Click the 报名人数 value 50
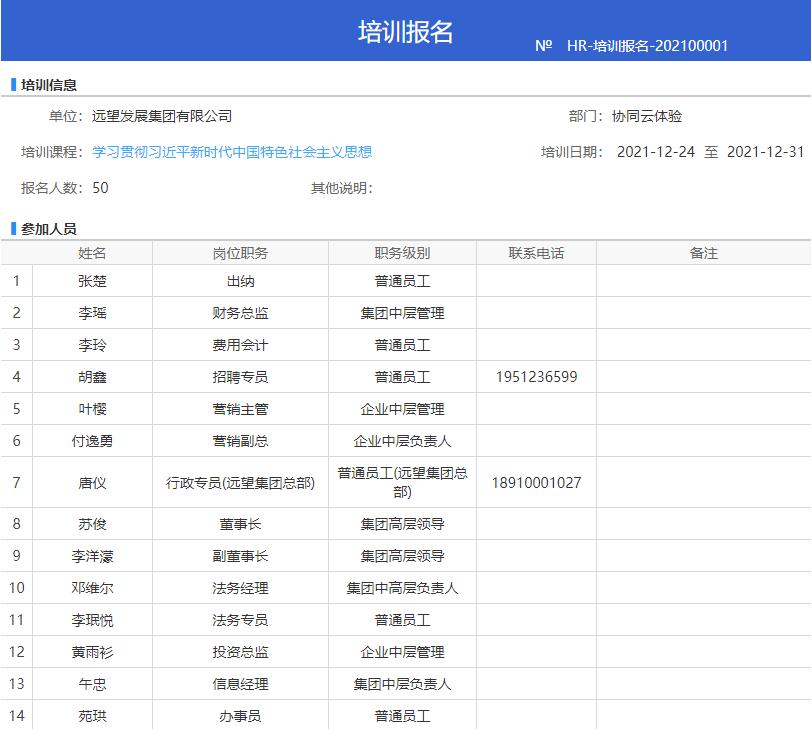812x729 pixels. pyautogui.click(x=101, y=188)
